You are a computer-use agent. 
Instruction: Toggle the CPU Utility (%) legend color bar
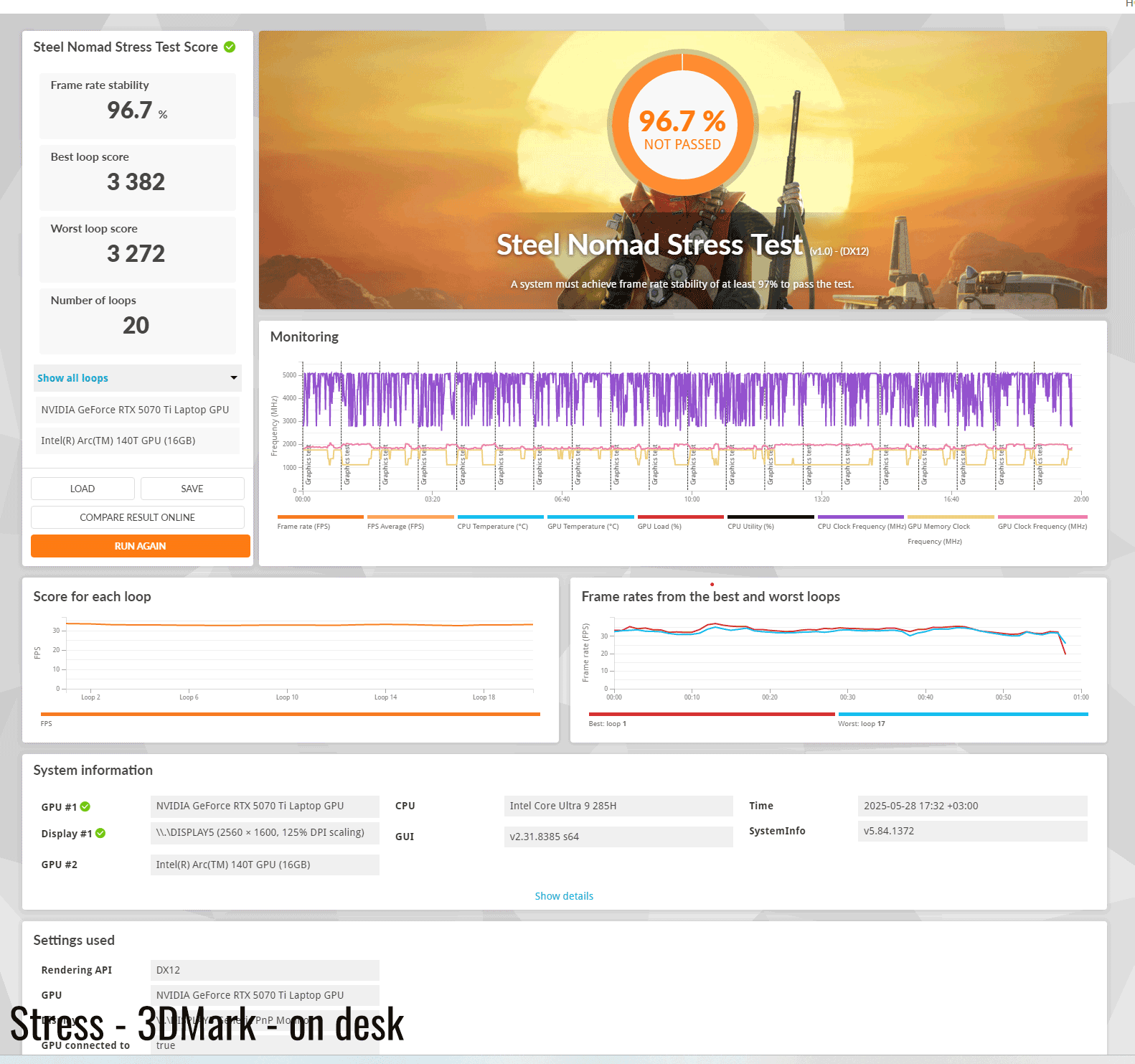pyautogui.click(x=771, y=517)
